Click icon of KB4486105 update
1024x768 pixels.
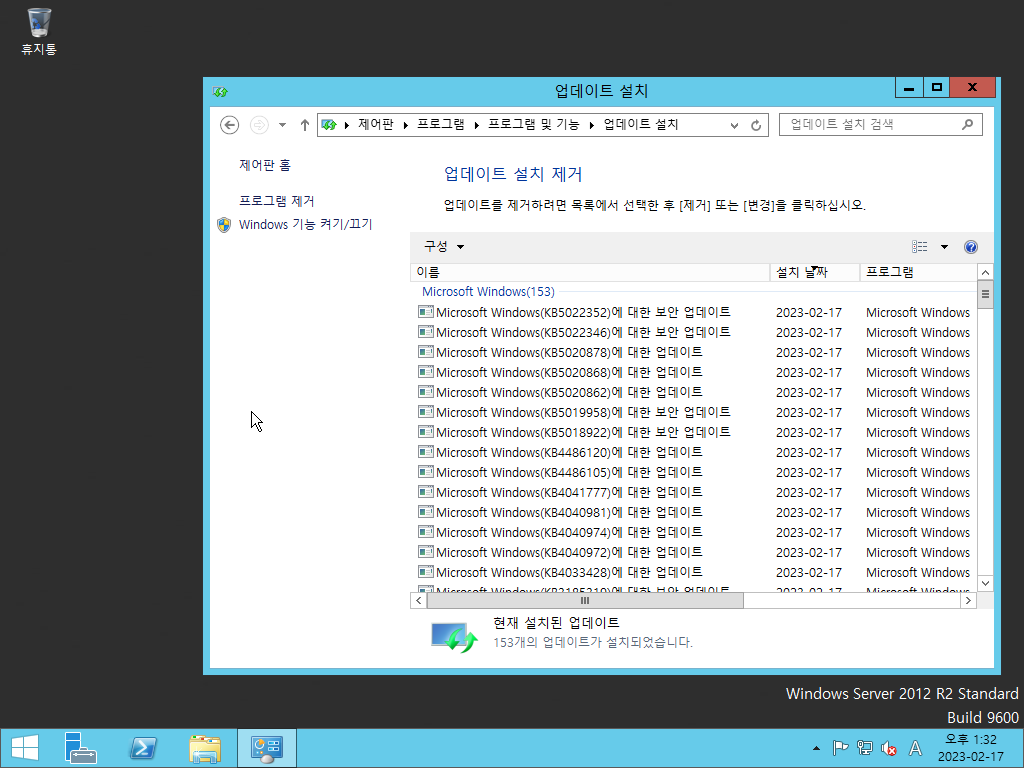(x=426, y=472)
